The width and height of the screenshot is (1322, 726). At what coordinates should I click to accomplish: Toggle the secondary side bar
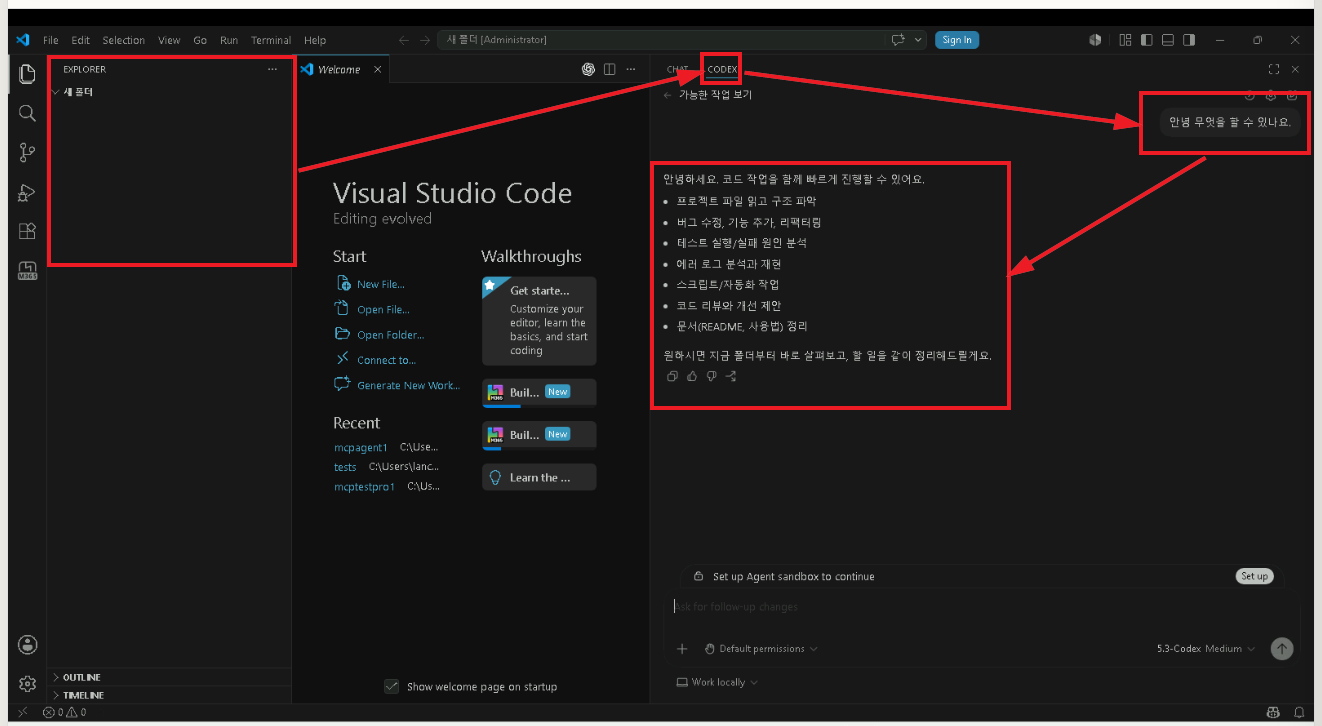pyautogui.click(x=1189, y=40)
